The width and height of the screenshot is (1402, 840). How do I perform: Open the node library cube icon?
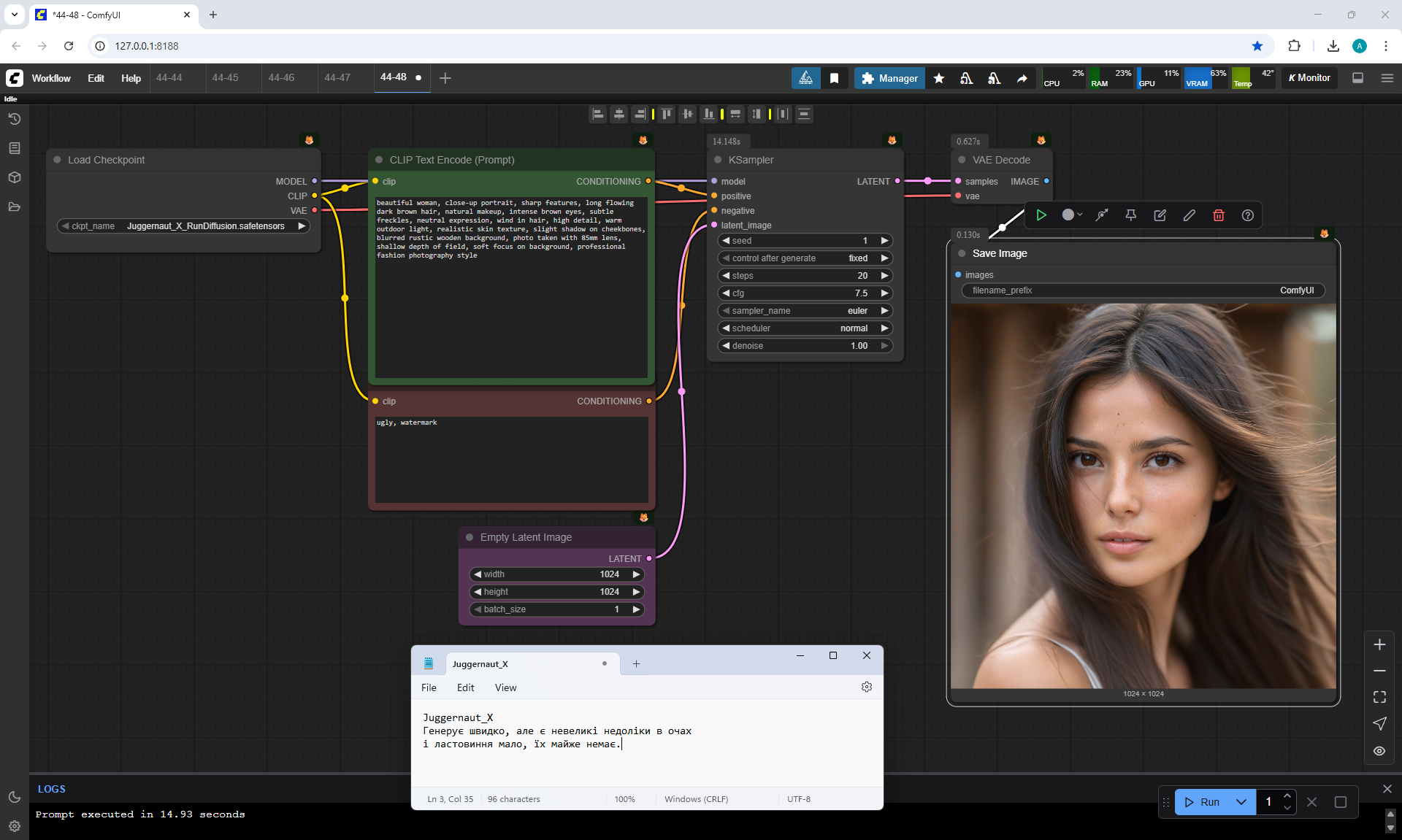pos(15,177)
